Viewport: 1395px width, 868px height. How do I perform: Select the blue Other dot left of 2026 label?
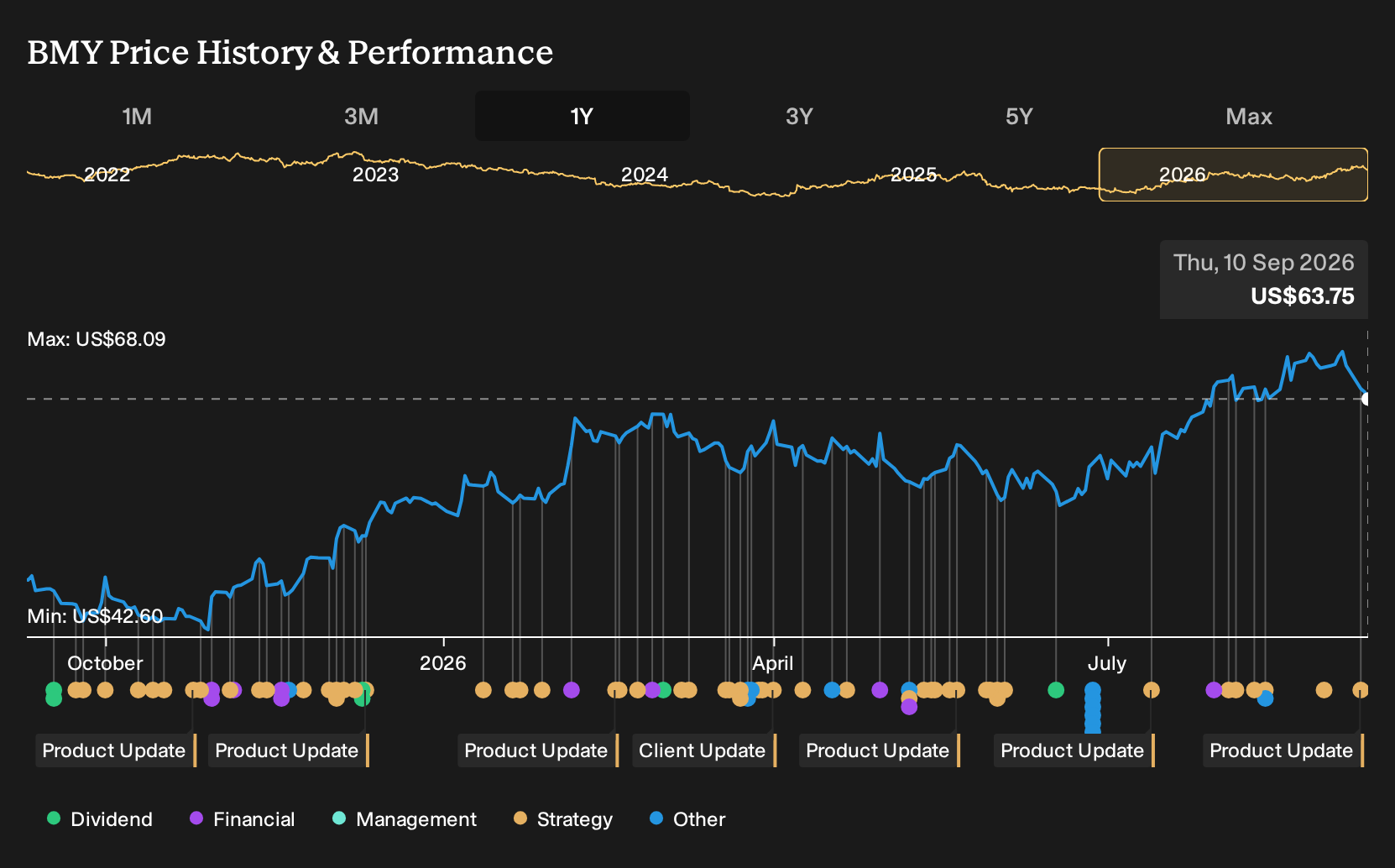(290, 690)
